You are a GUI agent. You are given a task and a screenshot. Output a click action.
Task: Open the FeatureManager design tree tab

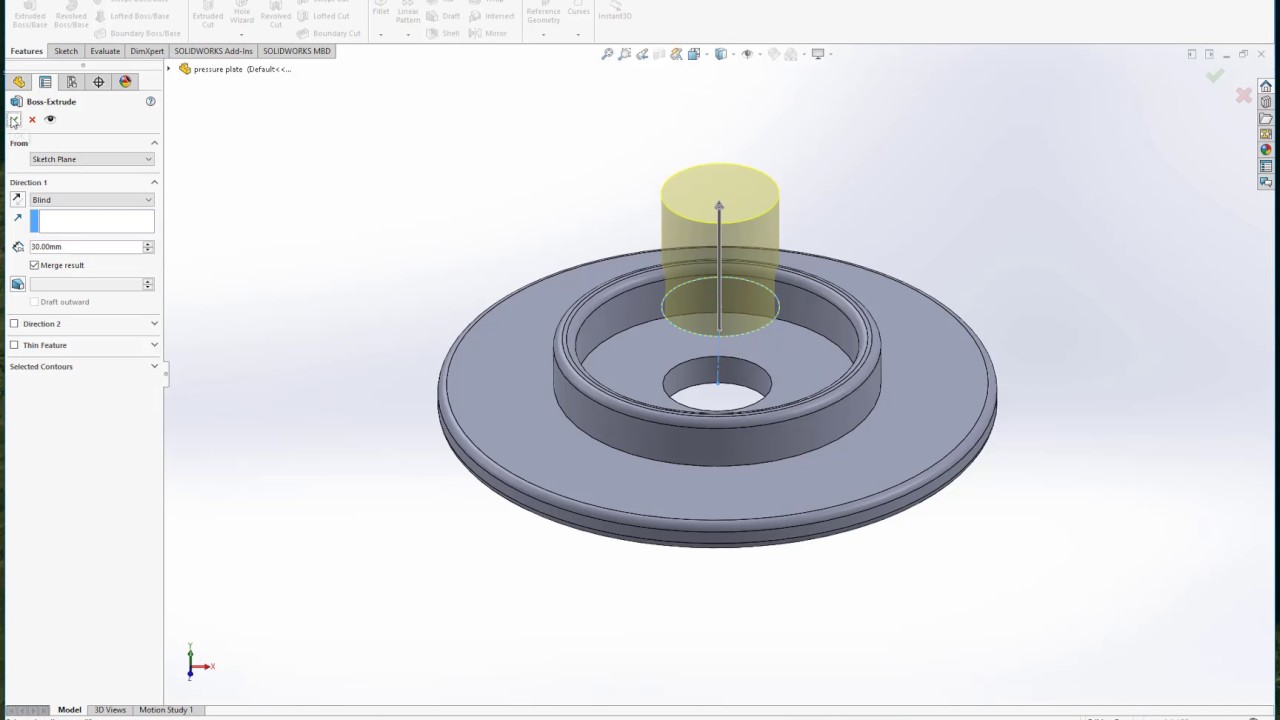coord(19,82)
